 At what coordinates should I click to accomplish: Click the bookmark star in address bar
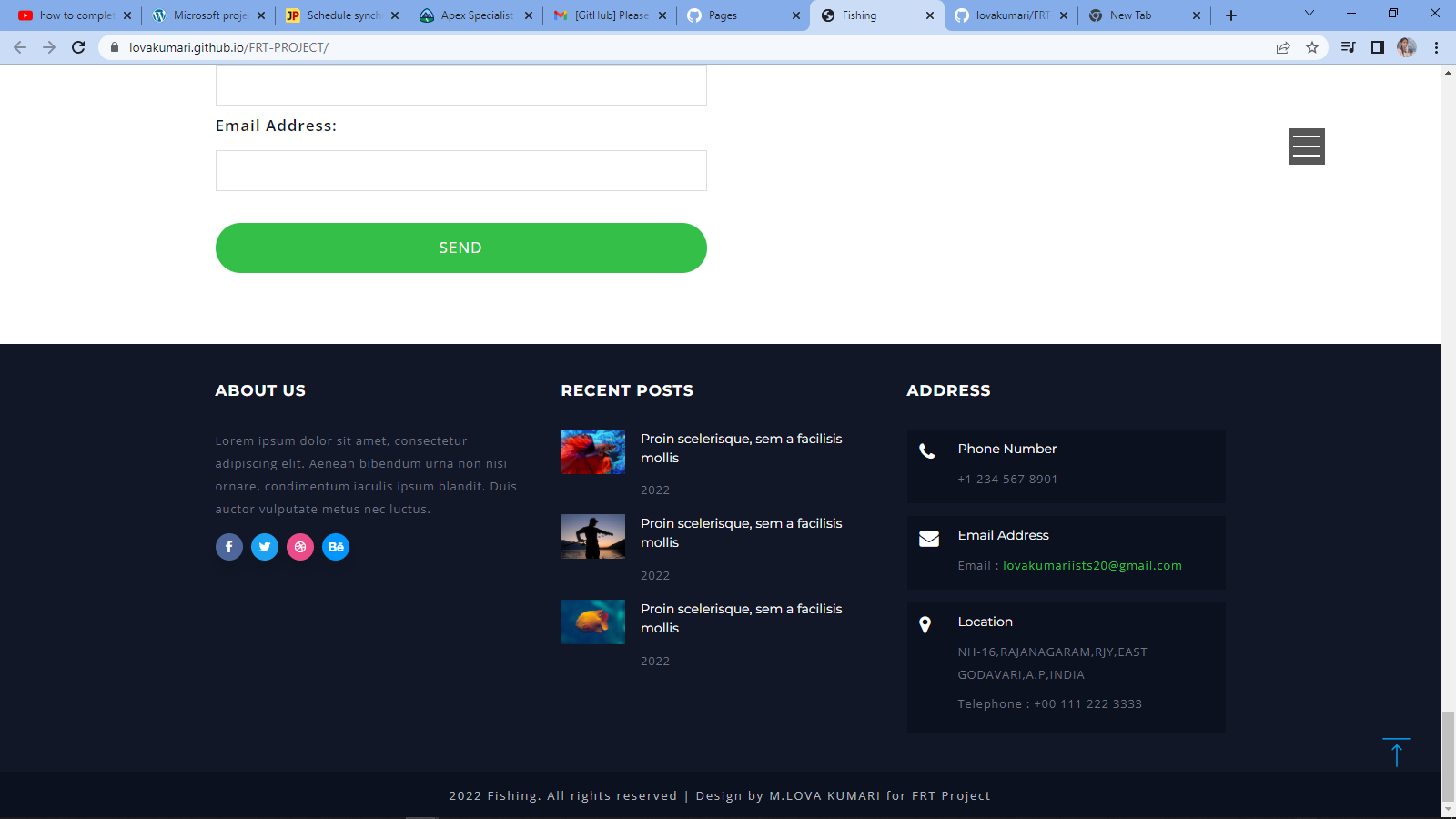point(1313,47)
